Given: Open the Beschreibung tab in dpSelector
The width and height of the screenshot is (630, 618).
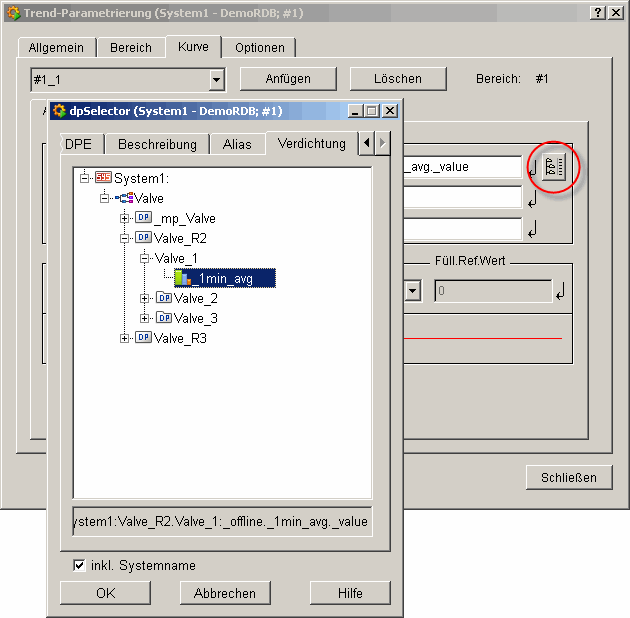Looking at the screenshot, I should (157, 144).
